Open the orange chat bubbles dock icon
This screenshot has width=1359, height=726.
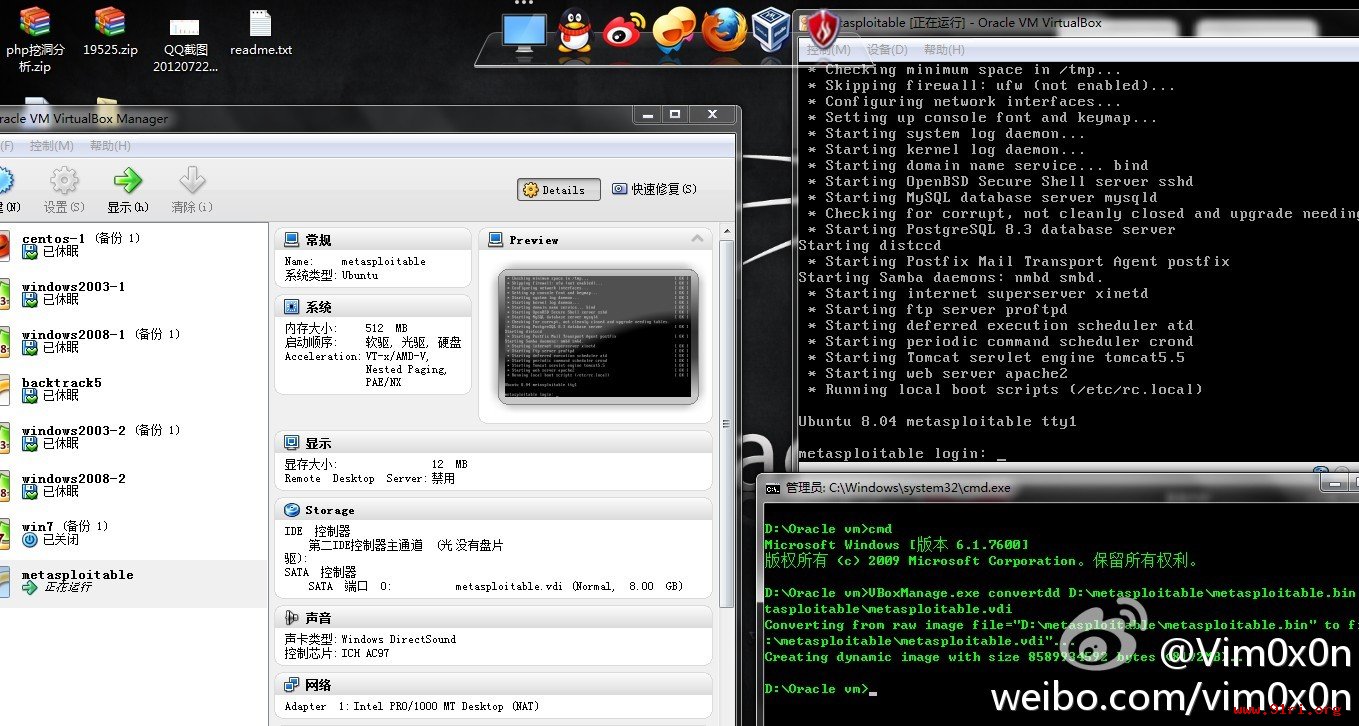pyautogui.click(x=674, y=29)
